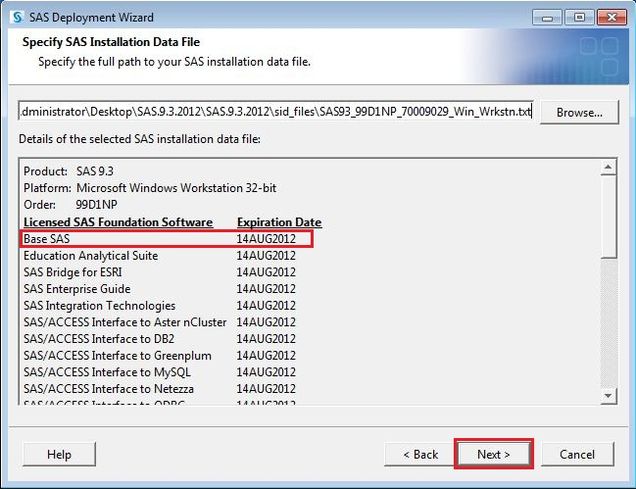
Task: Go back with the < Back button
Action: coord(421,454)
